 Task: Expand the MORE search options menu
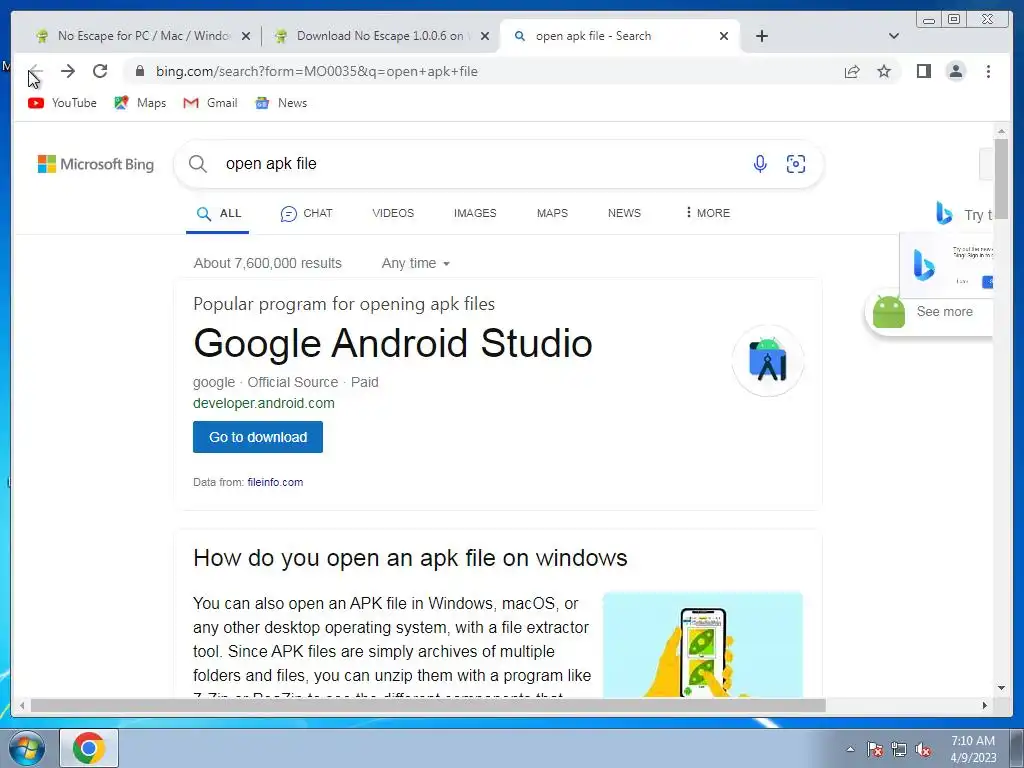pyautogui.click(x=708, y=213)
